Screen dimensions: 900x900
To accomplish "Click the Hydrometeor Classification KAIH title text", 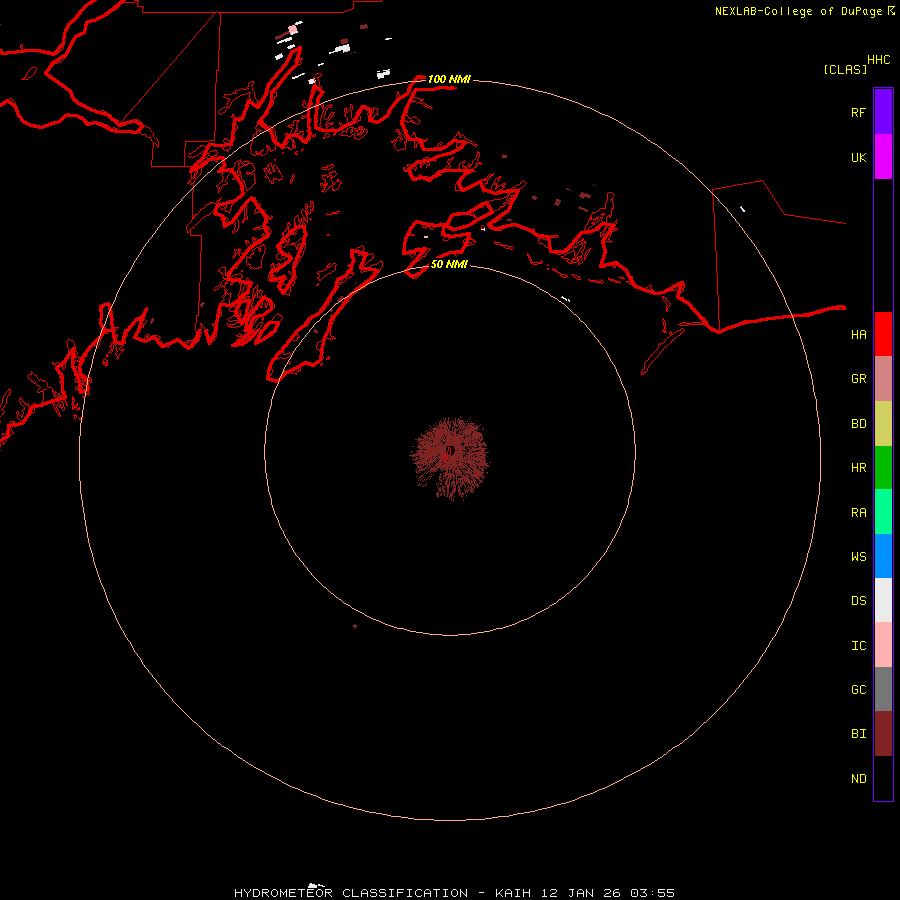I will [454, 893].
